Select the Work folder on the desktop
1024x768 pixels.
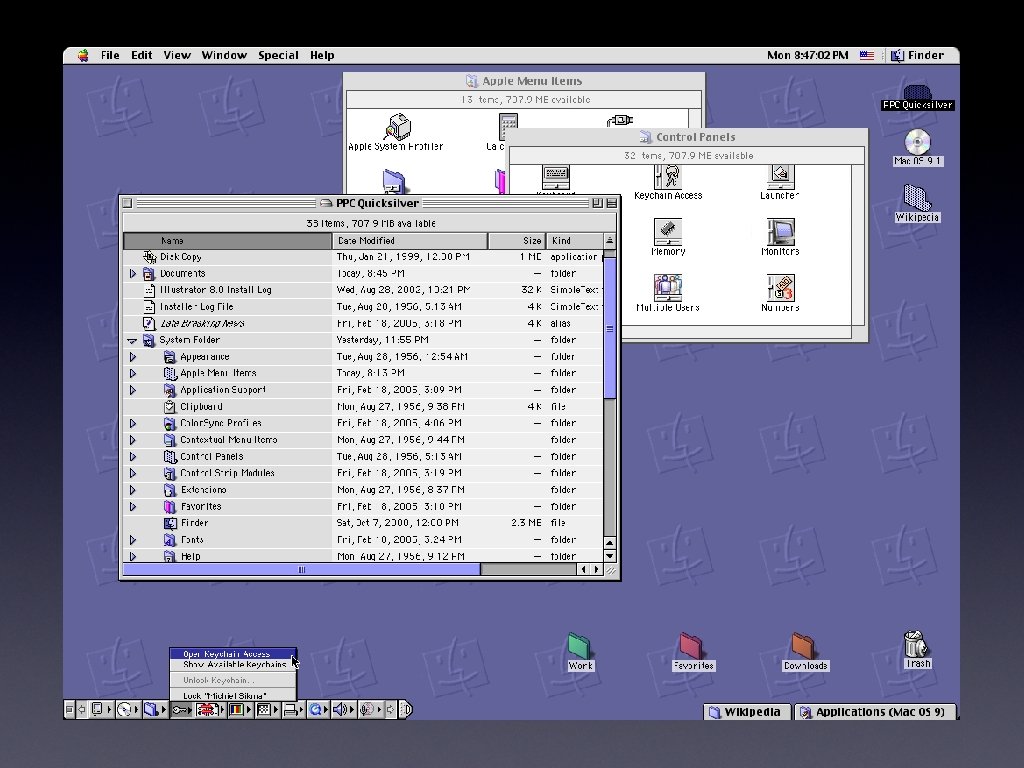[x=580, y=646]
